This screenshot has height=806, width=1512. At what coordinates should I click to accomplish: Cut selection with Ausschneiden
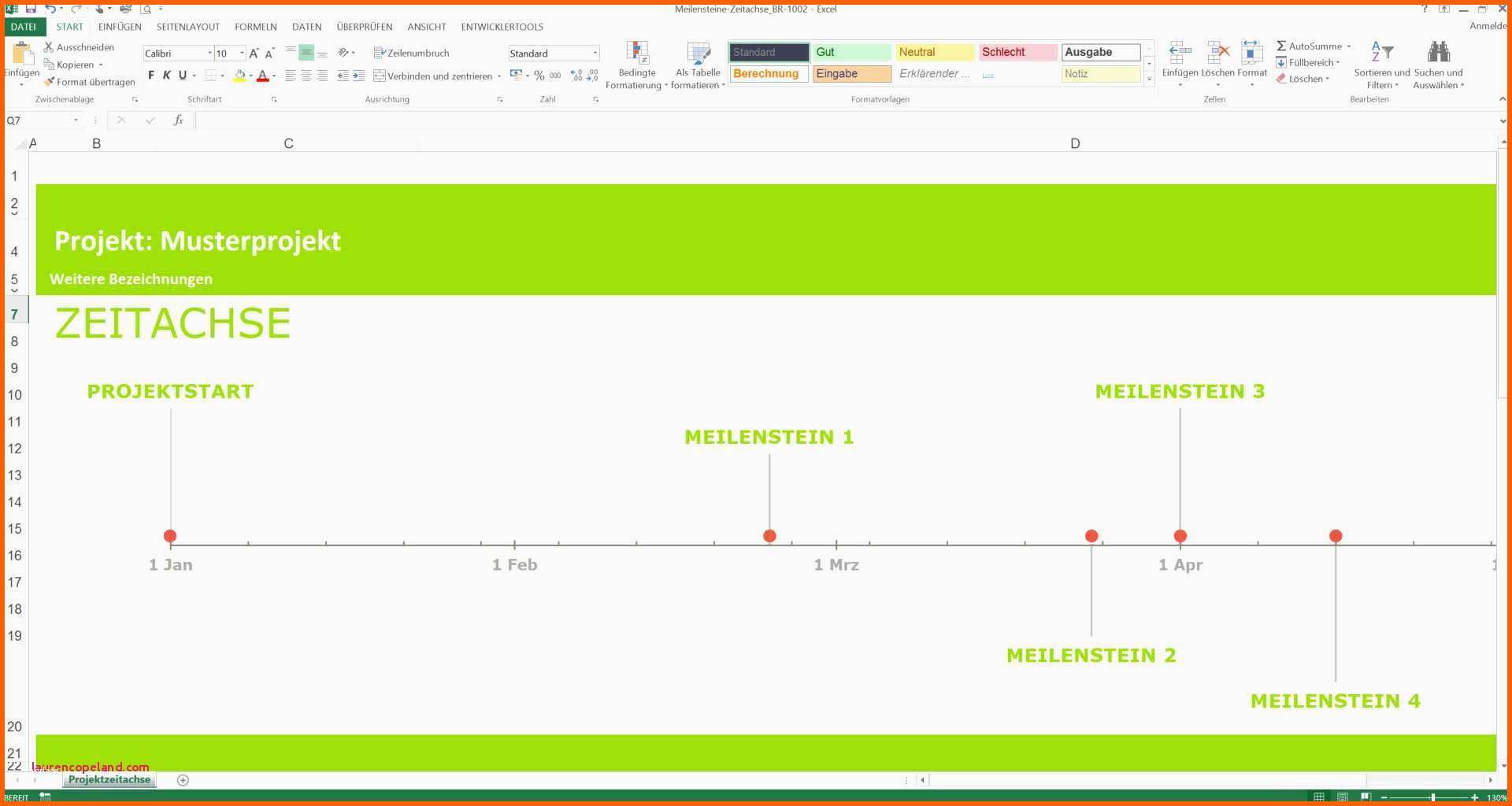point(79,47)
